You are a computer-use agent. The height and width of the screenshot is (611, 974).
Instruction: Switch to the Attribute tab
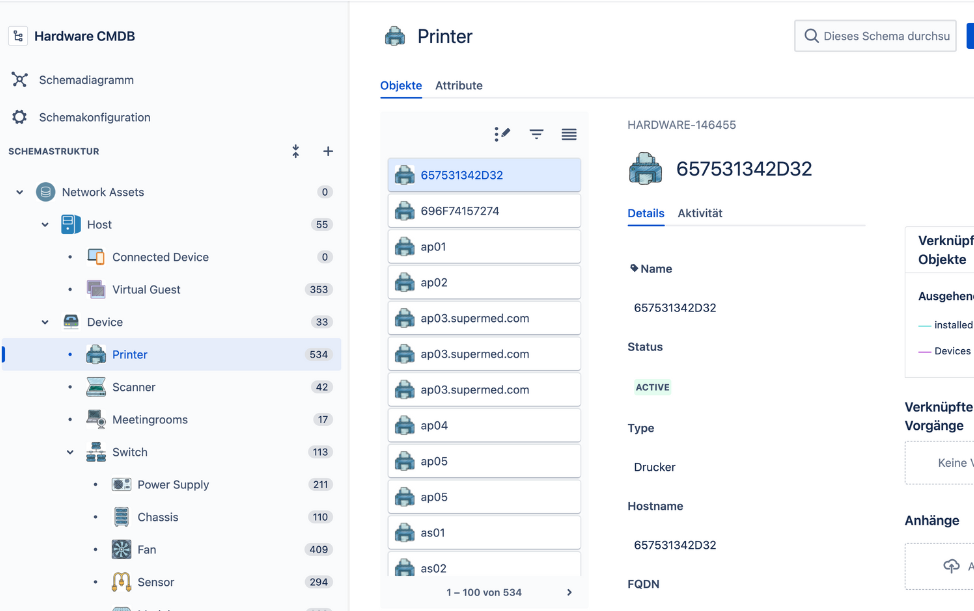click(x=458, y=86)
